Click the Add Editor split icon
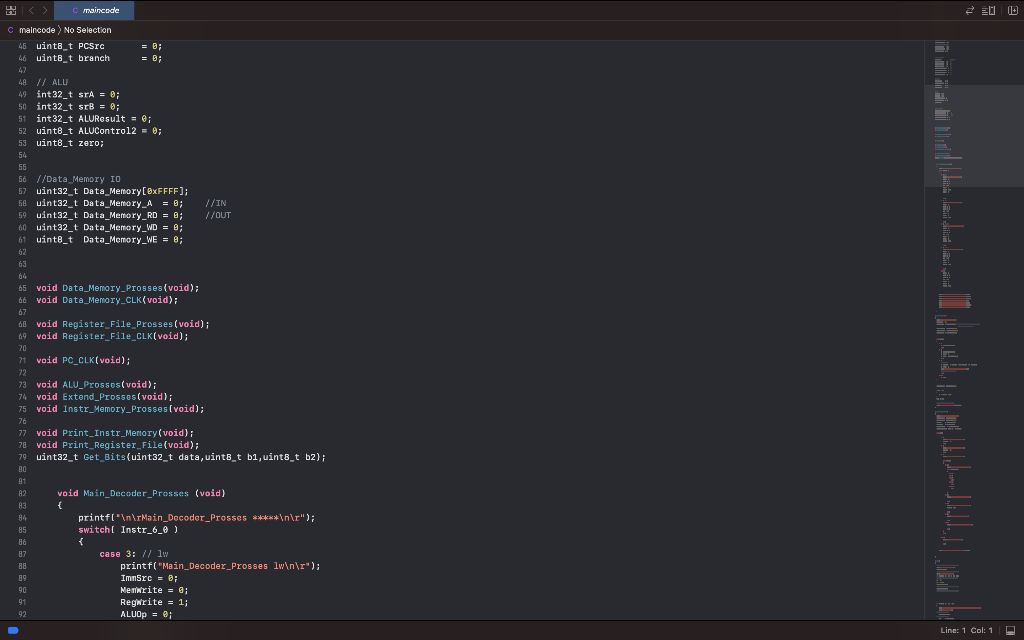The width and height of the screenshot is (1024, 640). [x=1013, y=10]
